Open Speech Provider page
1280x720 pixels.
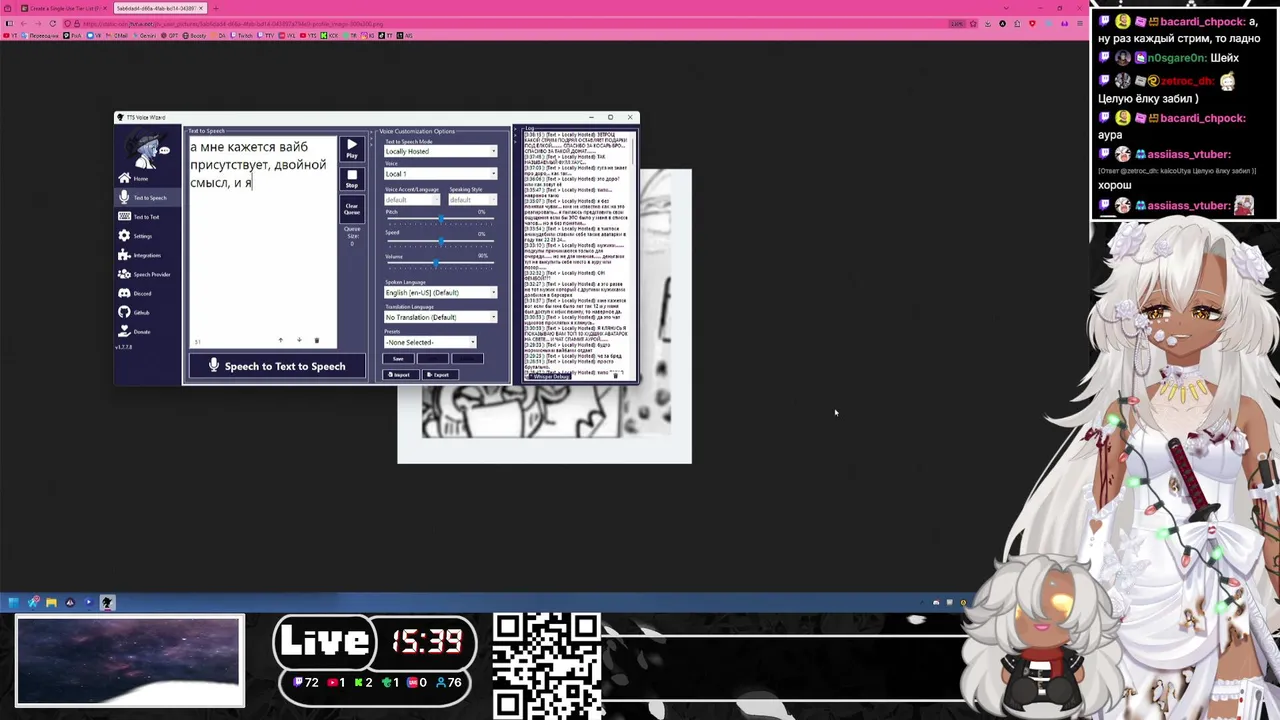point(150,274)
